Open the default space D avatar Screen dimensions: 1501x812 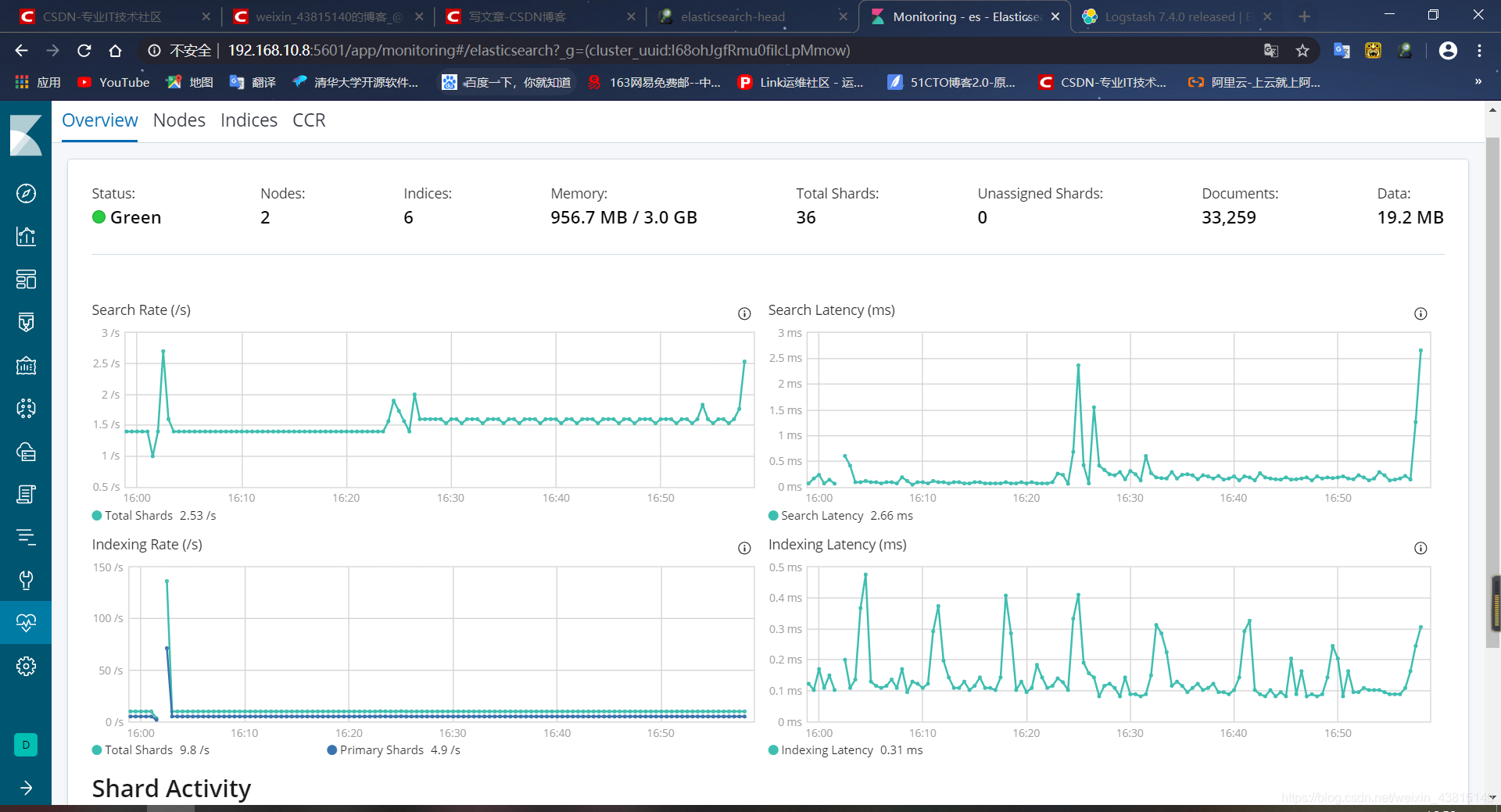click(26, 745)
